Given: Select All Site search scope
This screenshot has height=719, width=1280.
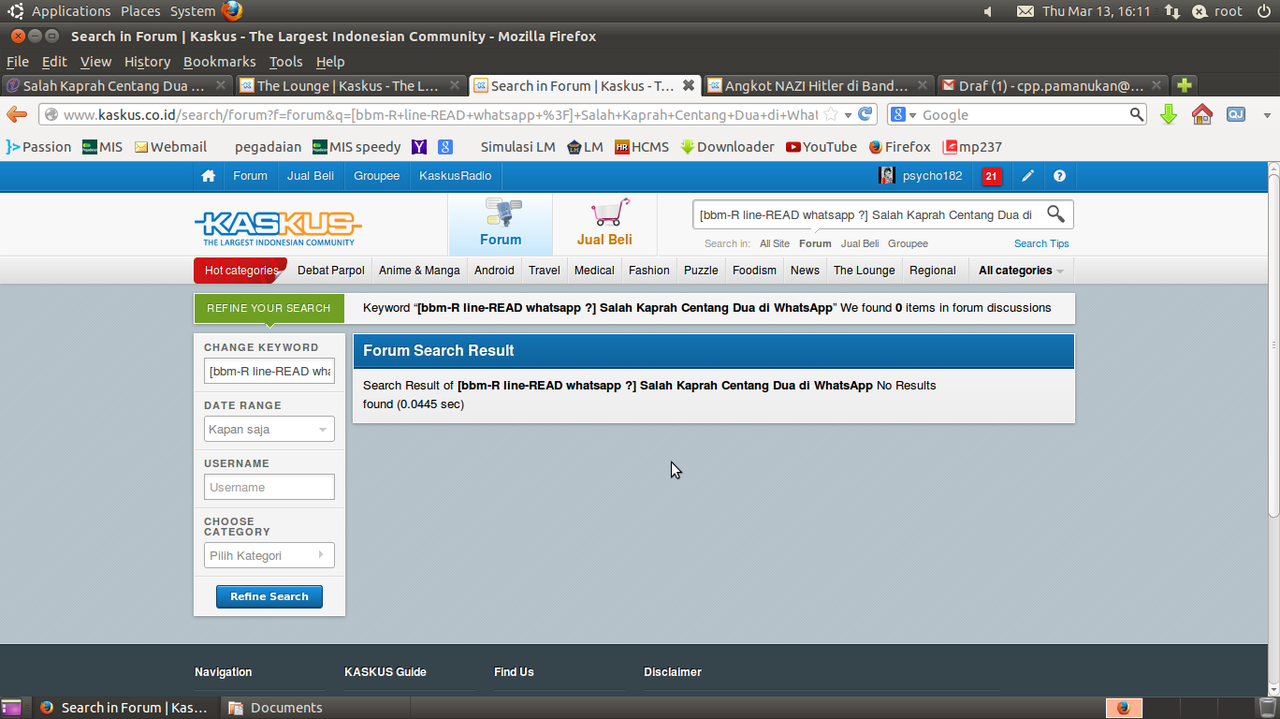Looking at the screenshot, I should pos(774,243).
